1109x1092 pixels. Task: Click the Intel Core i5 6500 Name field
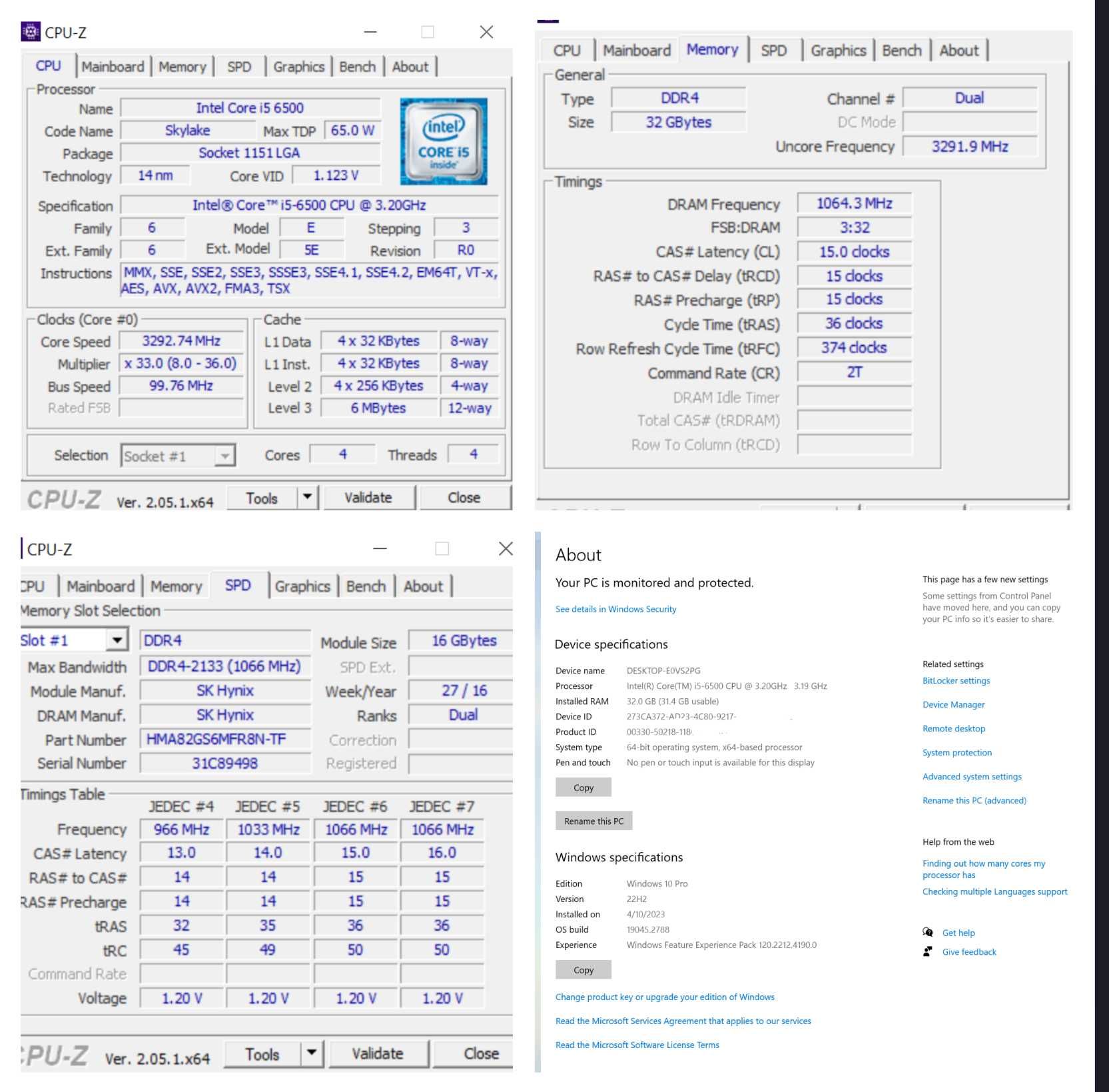[x=250, y=108]
